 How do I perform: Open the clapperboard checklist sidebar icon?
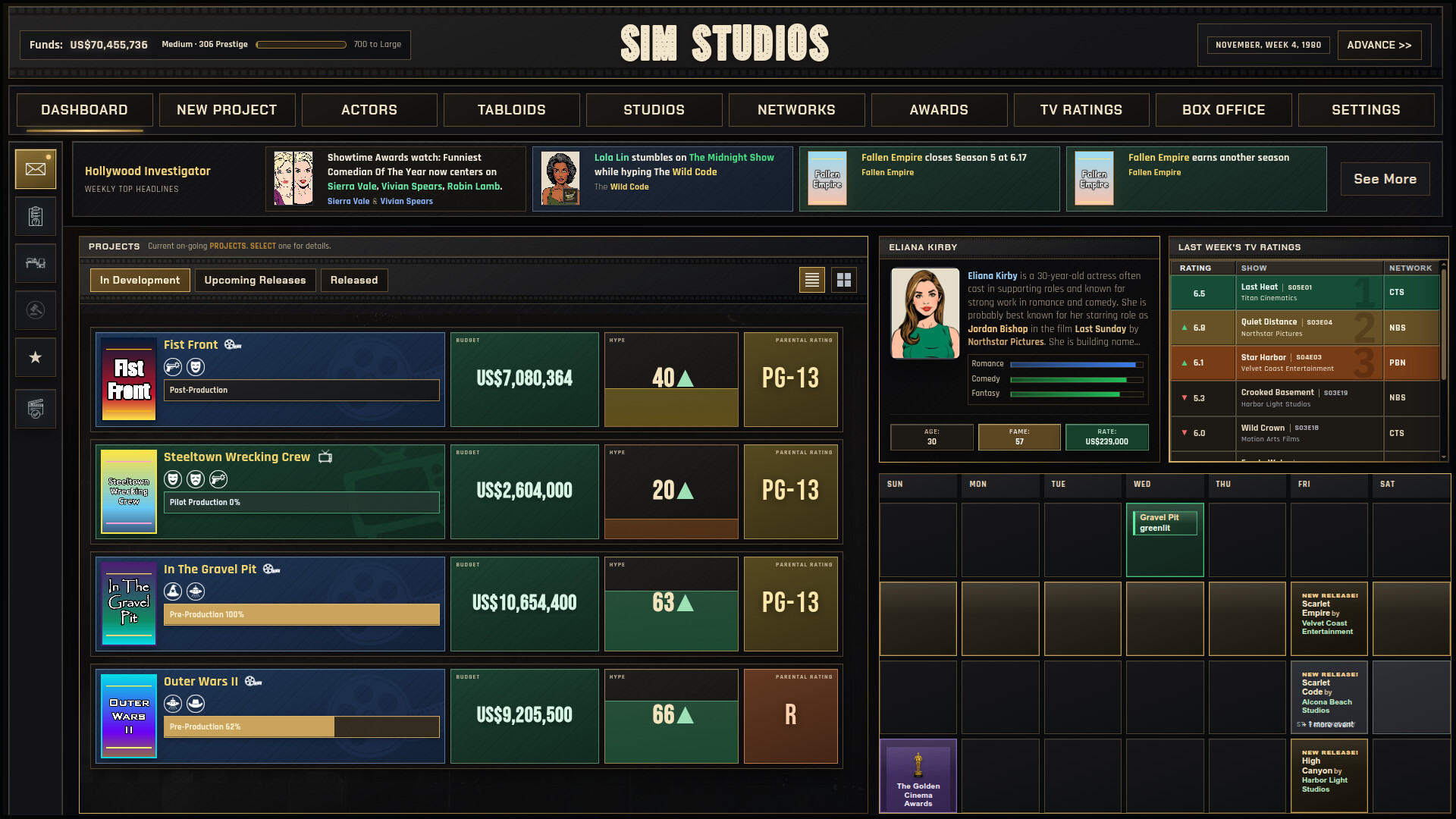[36, 409]
